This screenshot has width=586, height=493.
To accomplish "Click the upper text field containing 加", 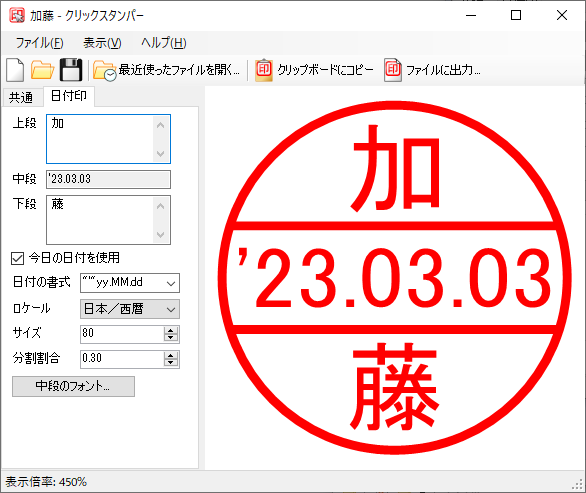I will [108, 139].
